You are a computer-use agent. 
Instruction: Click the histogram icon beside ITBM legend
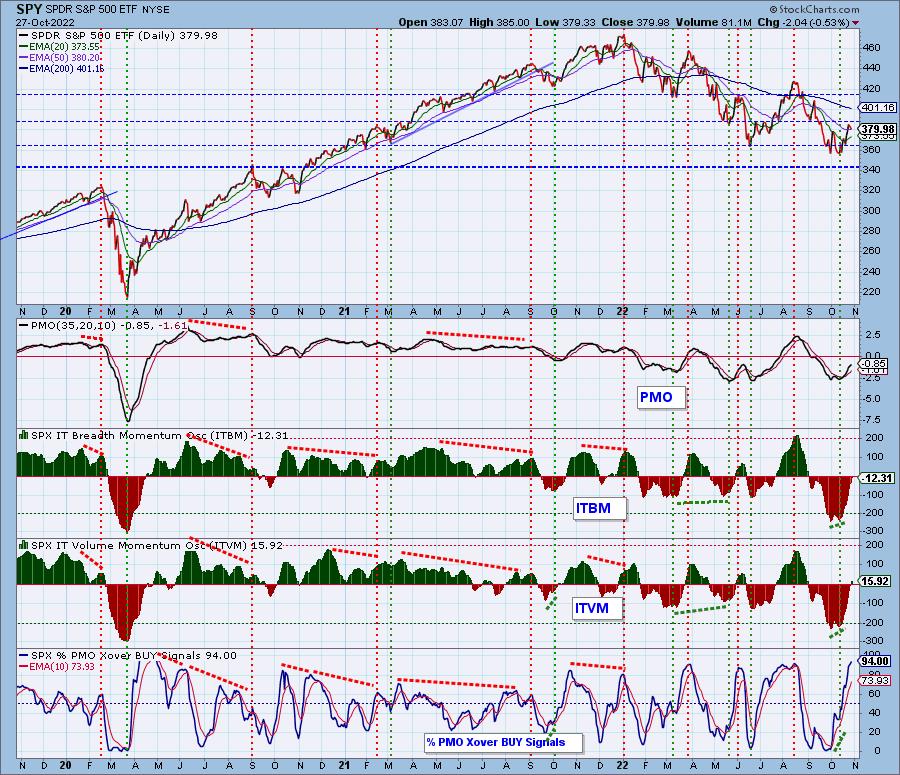(24, 435)
